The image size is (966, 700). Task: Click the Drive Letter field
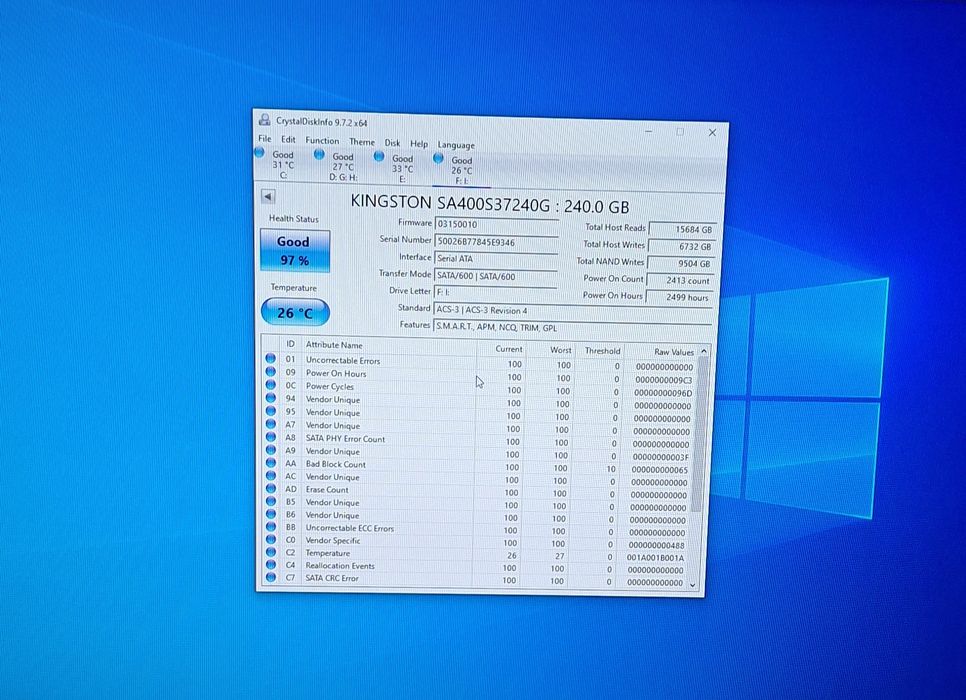tap(495, 292)
